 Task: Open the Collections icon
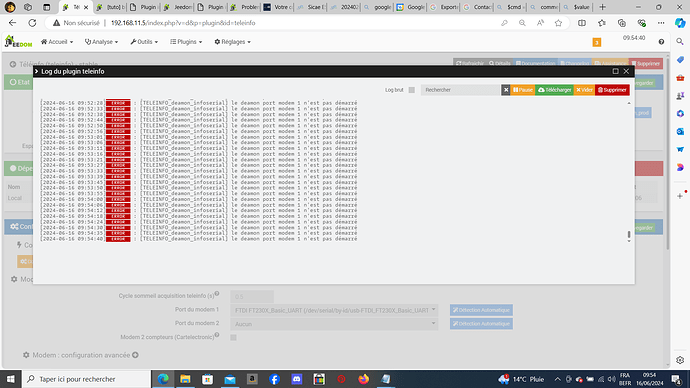(x=621, y=23)
